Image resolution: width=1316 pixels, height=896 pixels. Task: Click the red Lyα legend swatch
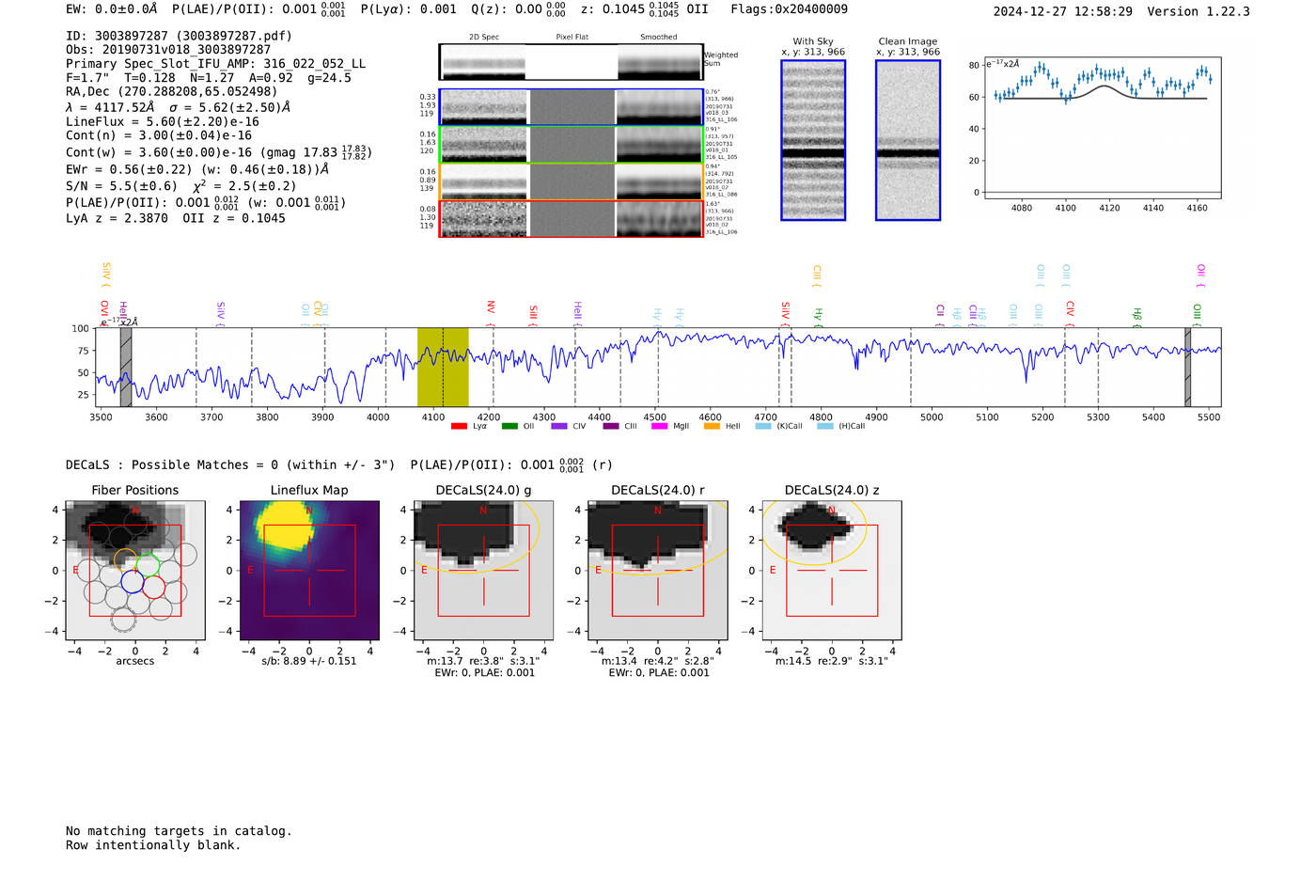coord(459,426)
